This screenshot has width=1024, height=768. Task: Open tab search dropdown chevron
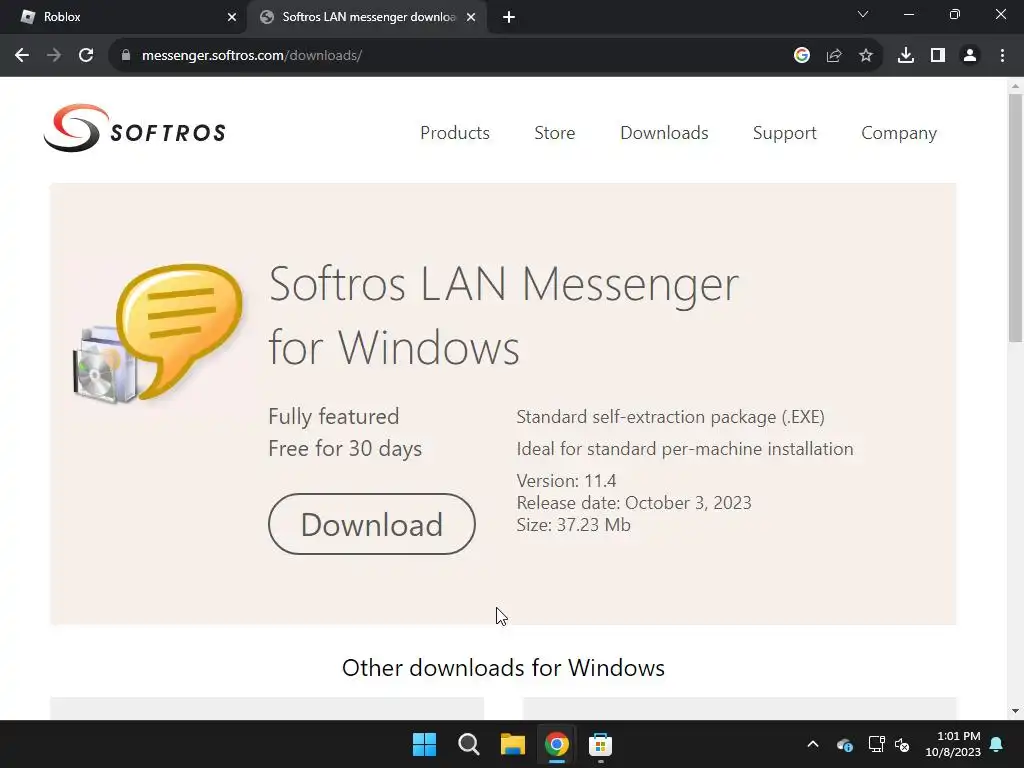pyautogui.click(x=863, y=14)
